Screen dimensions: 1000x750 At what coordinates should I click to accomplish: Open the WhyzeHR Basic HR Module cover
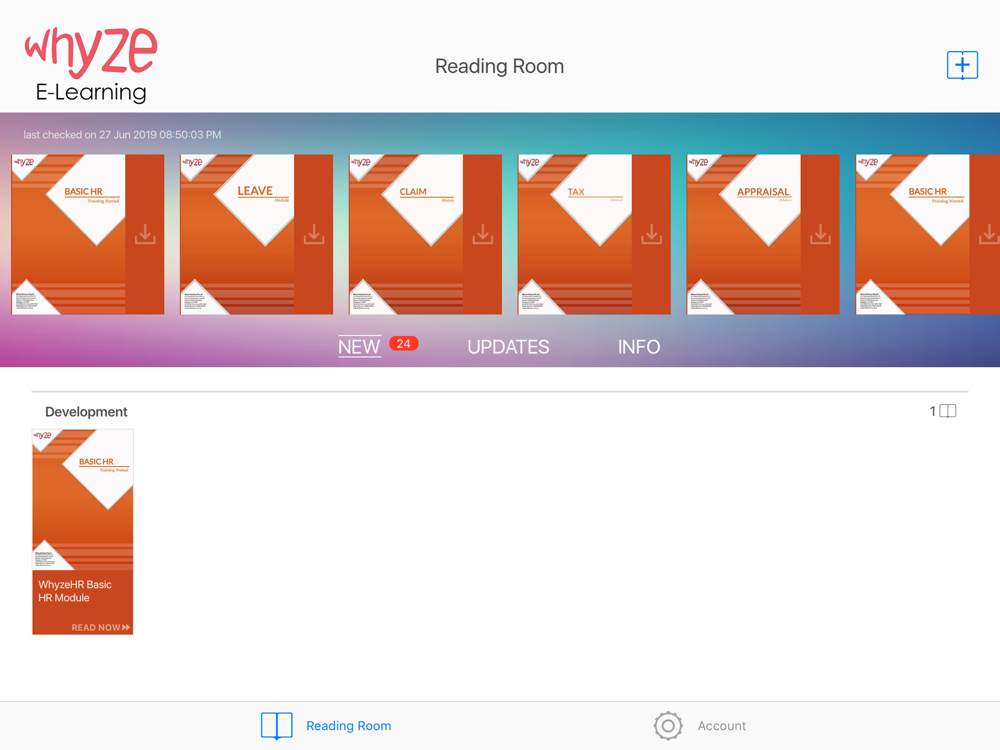pyautogui.click(x=83, y=500)
